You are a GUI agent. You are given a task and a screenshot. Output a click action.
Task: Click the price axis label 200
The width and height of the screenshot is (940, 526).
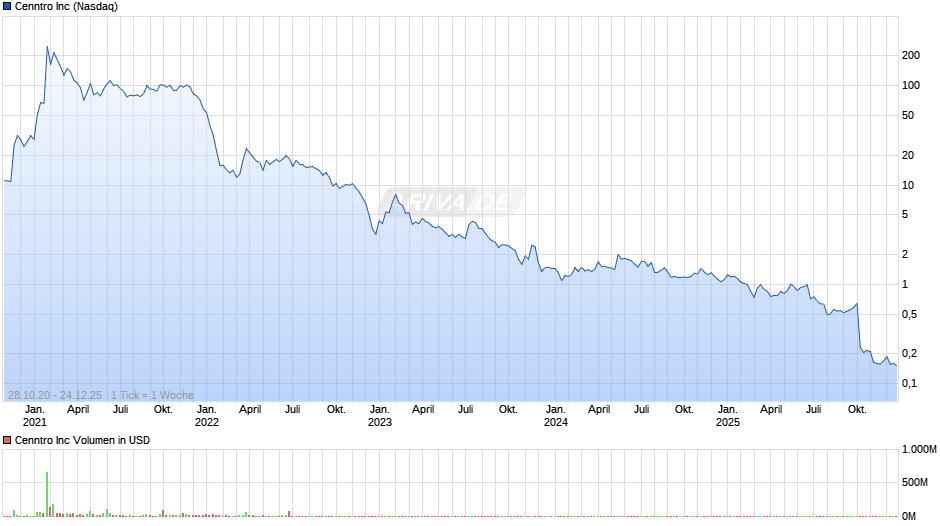point(911,55)
